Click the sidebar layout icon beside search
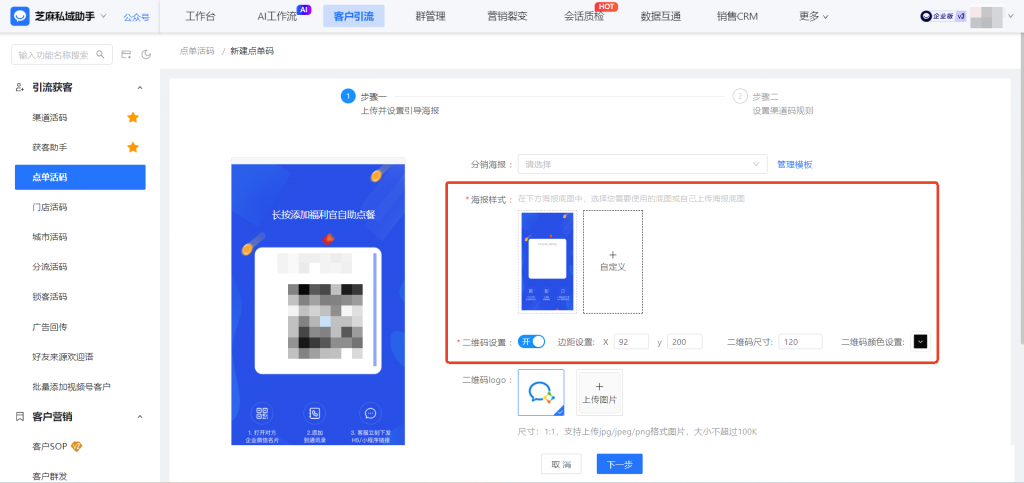This screenshot has height=483, width=1024. click(127, 55)
